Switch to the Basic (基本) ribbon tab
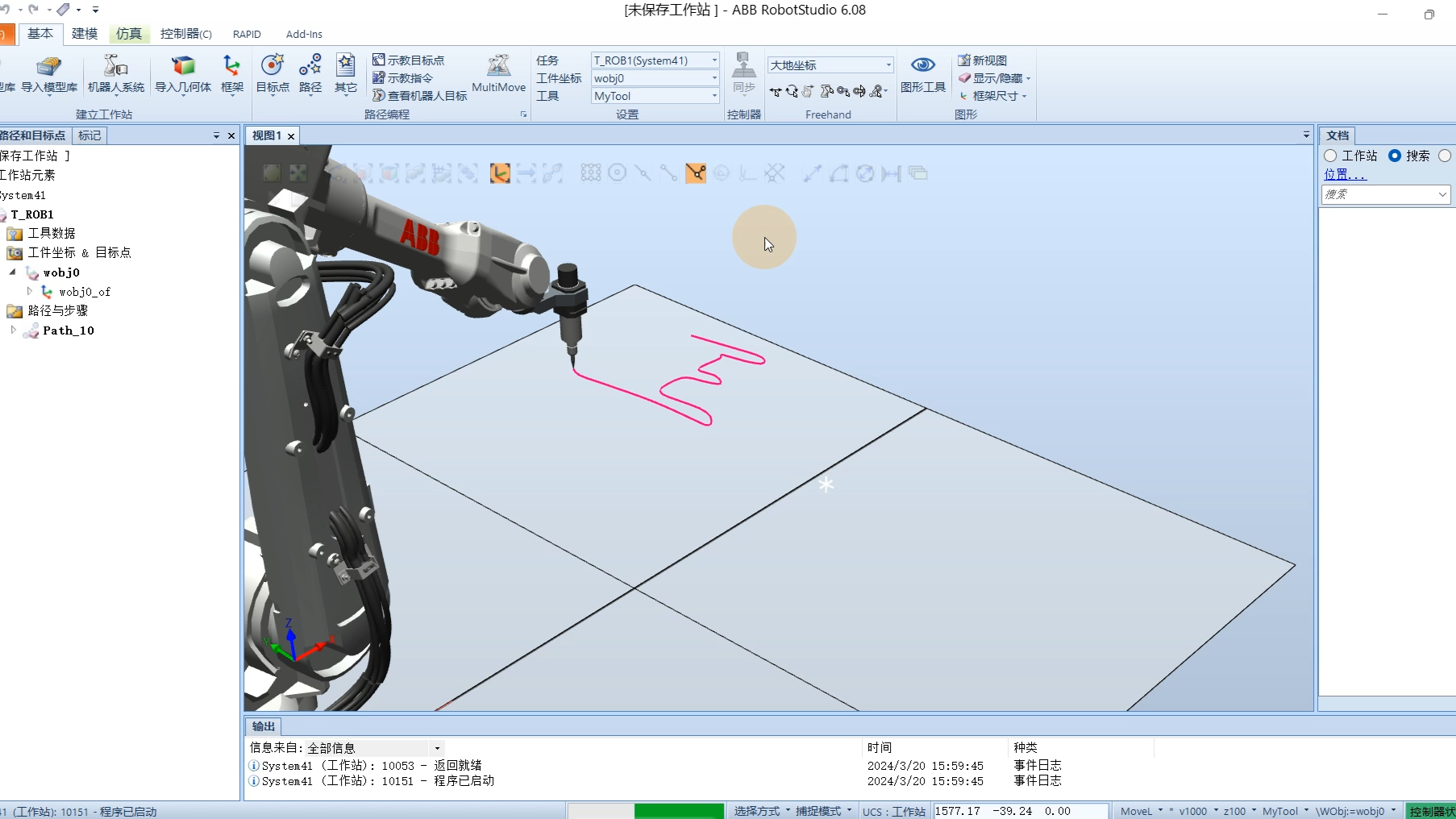Screen dimensions: 1456x819 click(x=40, y=34)
